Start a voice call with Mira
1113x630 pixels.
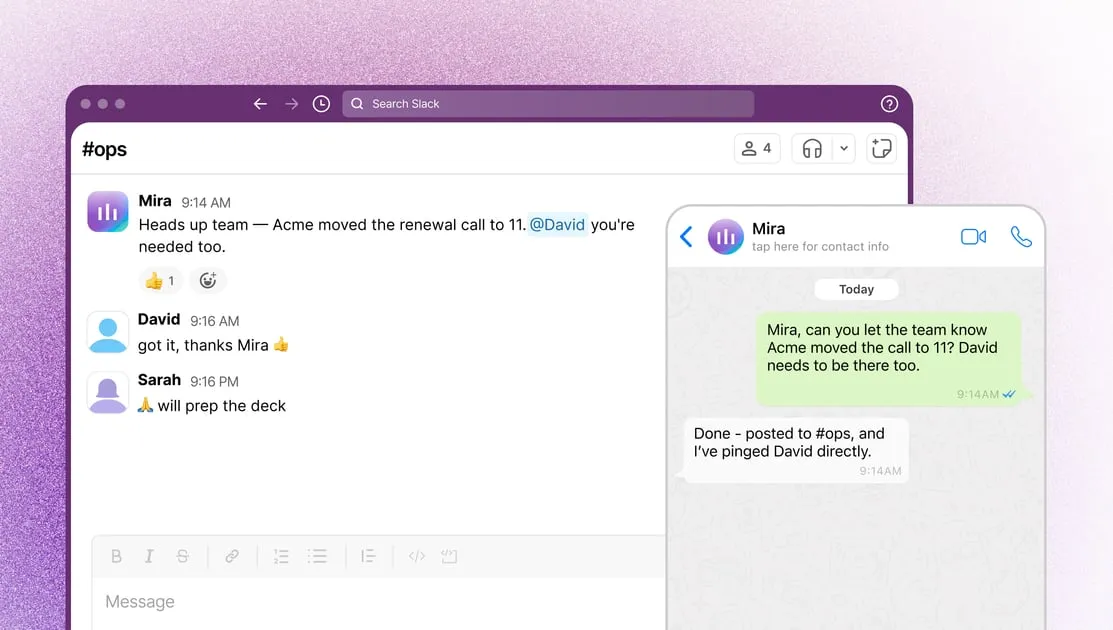pyautogui.click(x=1021, y=237)
